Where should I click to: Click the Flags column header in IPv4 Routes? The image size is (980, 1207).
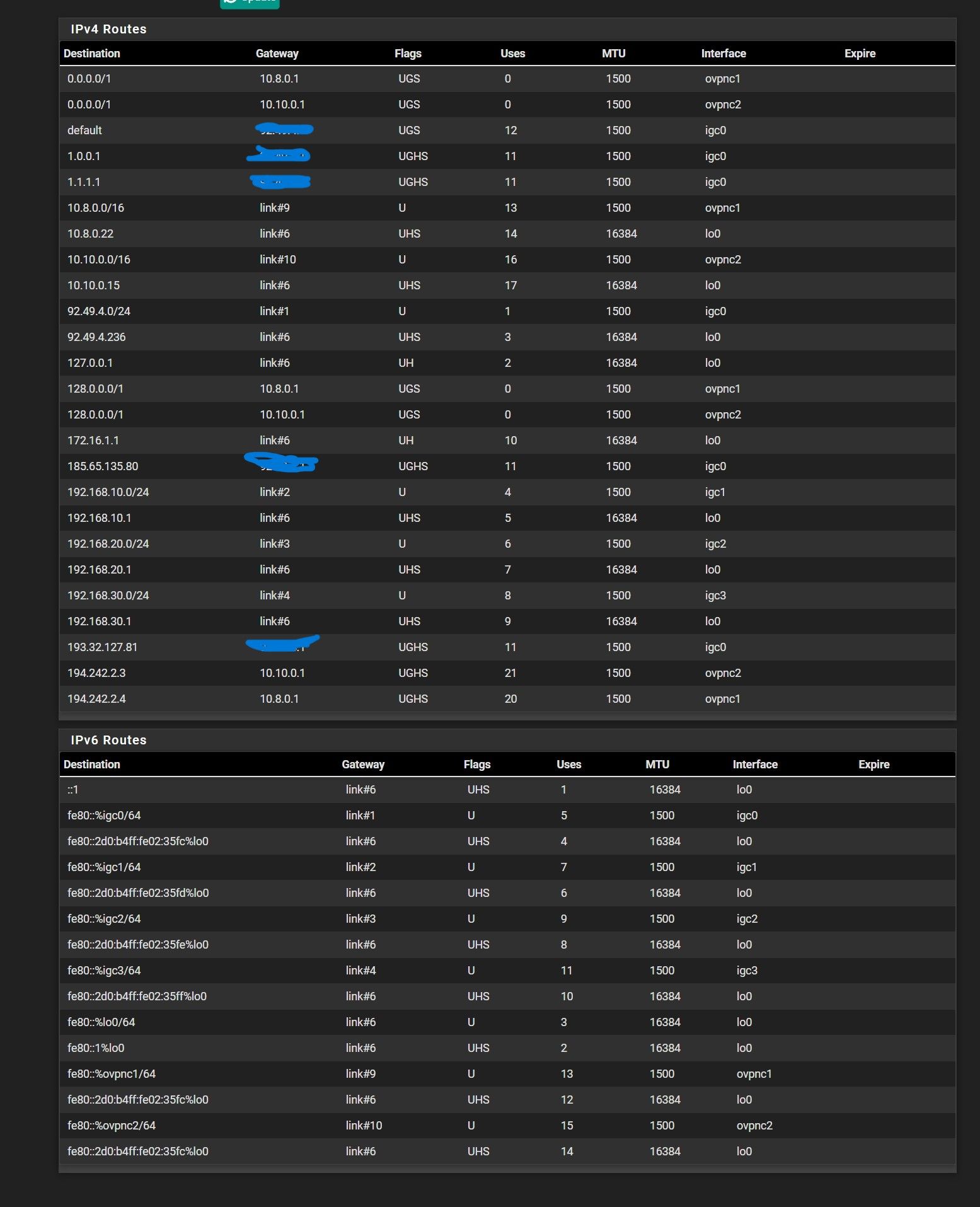tap(408, 54)
